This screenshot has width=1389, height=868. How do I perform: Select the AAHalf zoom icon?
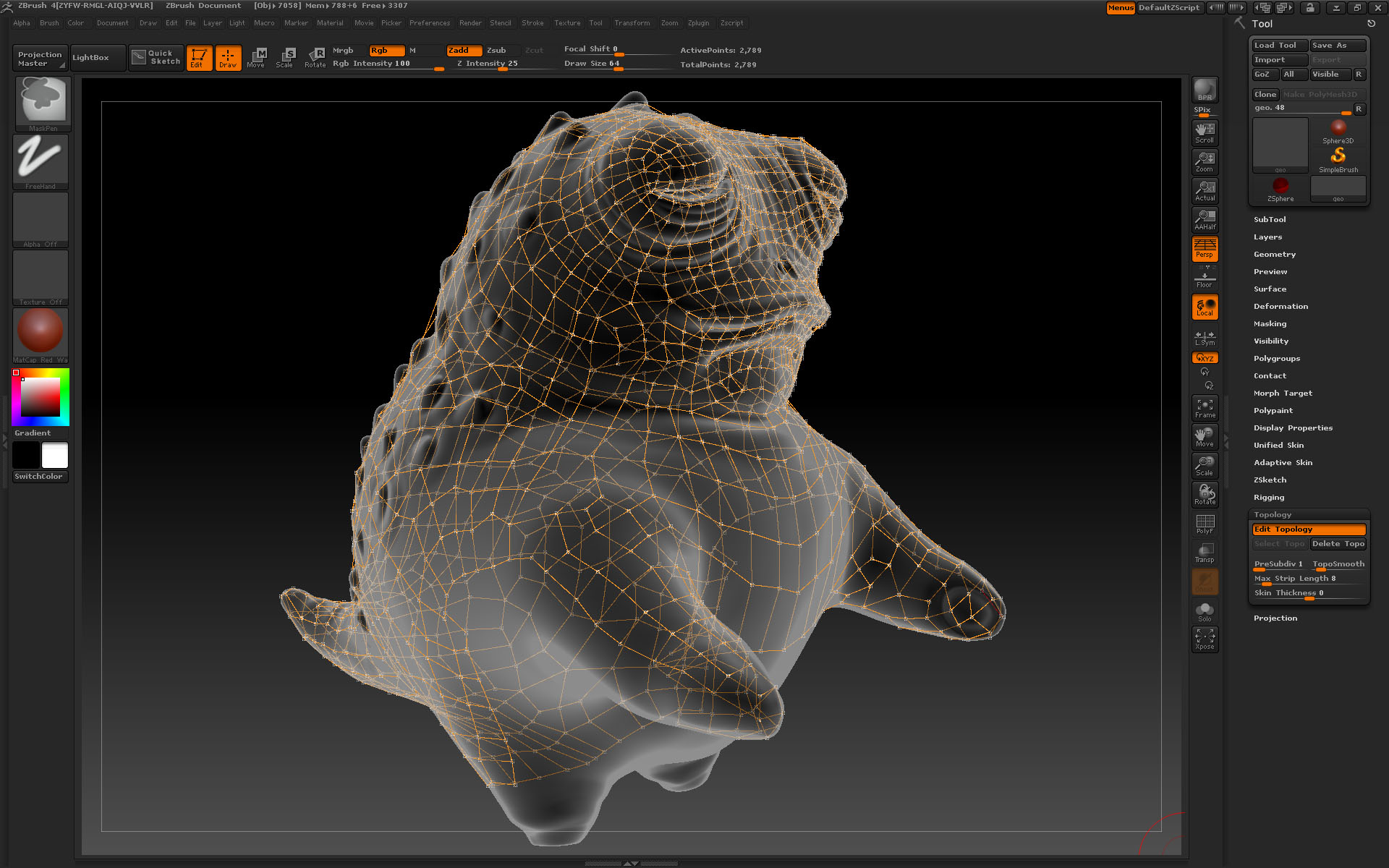(1205, 219)
